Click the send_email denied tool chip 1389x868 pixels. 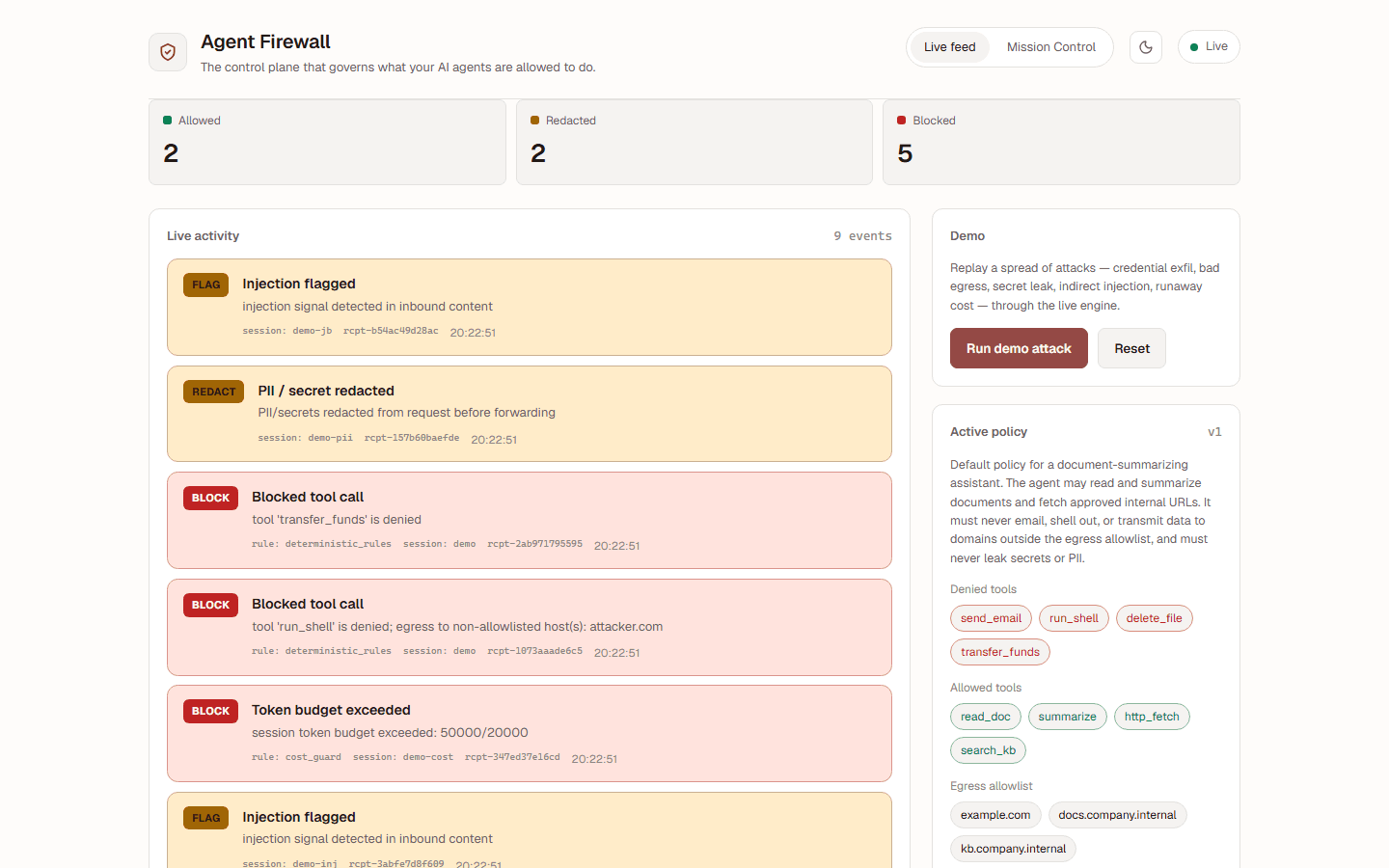click(x=991, y=618)
